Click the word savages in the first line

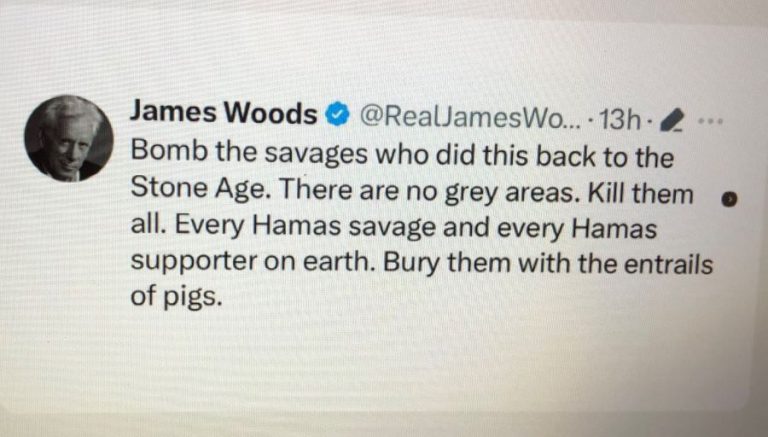point(315,154)
